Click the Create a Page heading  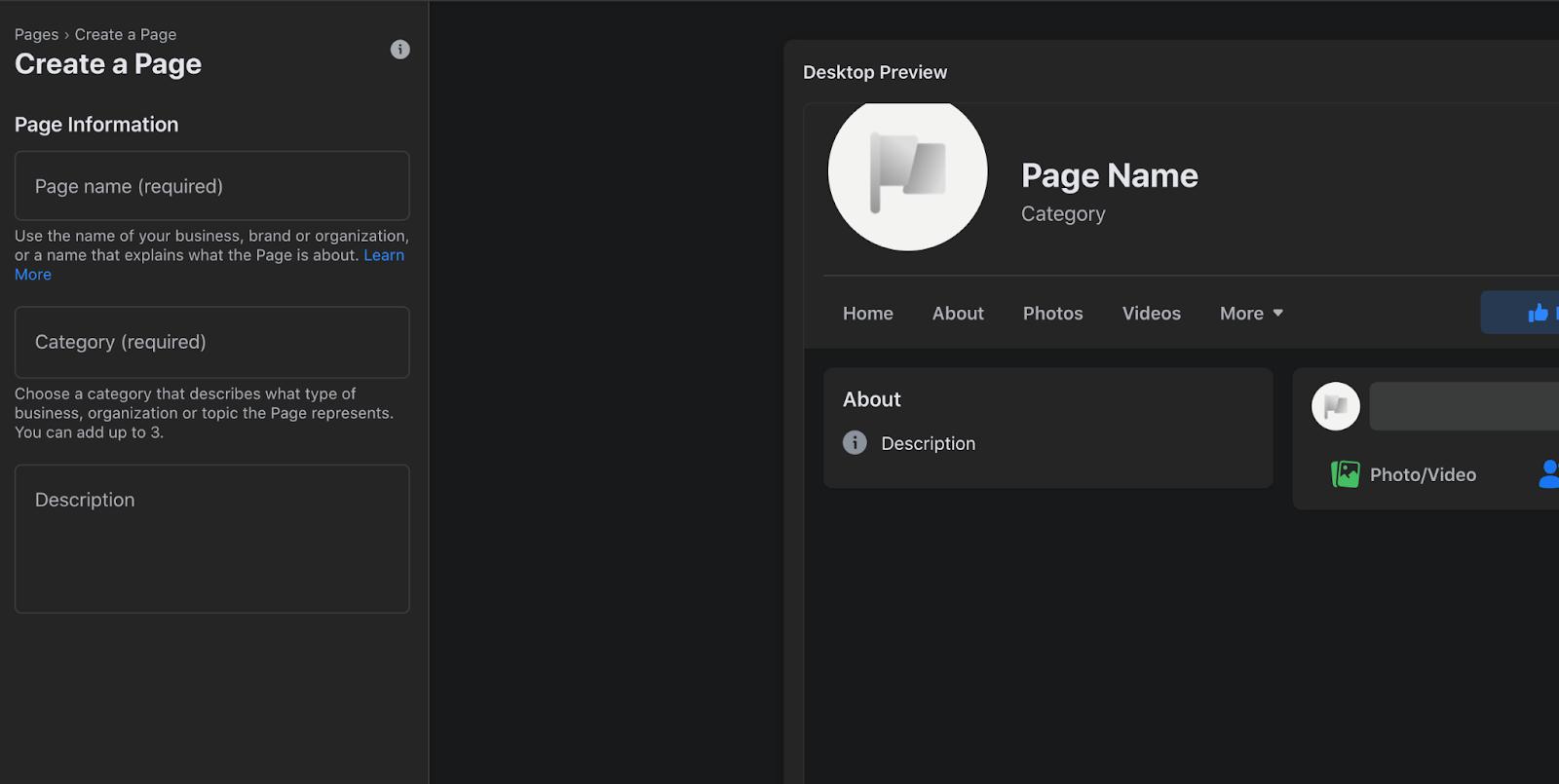tap(108, 64)
